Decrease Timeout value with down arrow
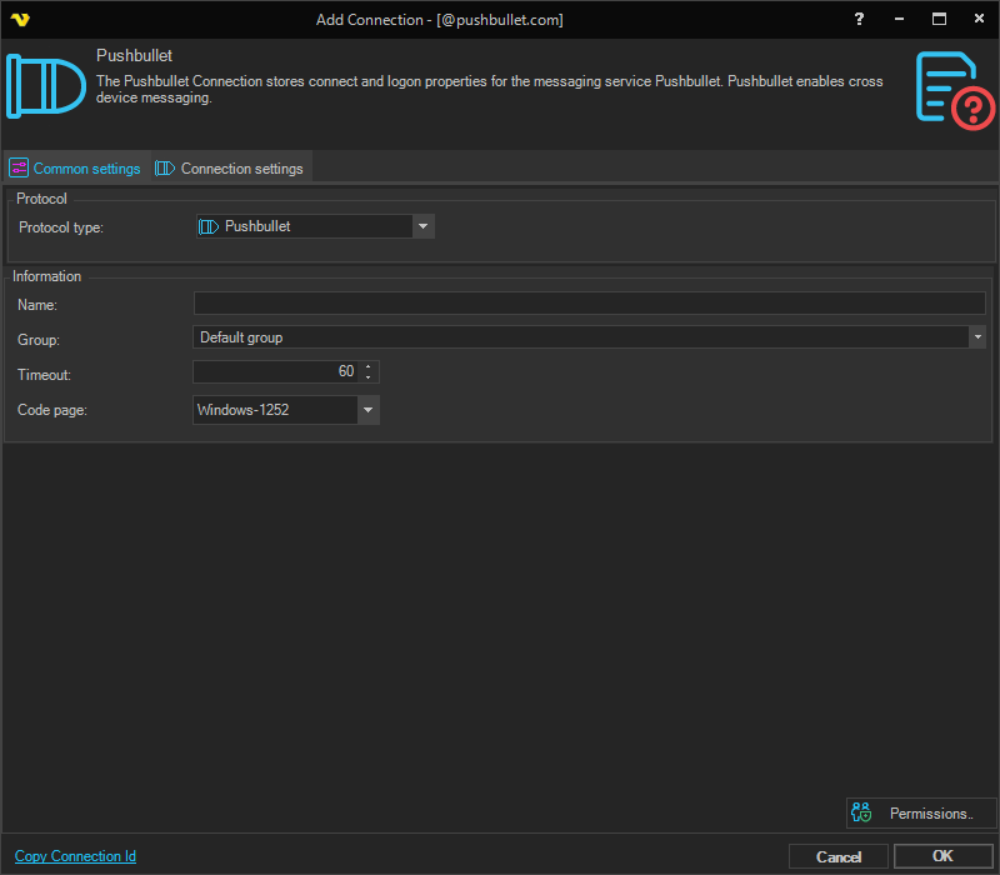Viewport: 1000px width, 875px height. point(369,377)
